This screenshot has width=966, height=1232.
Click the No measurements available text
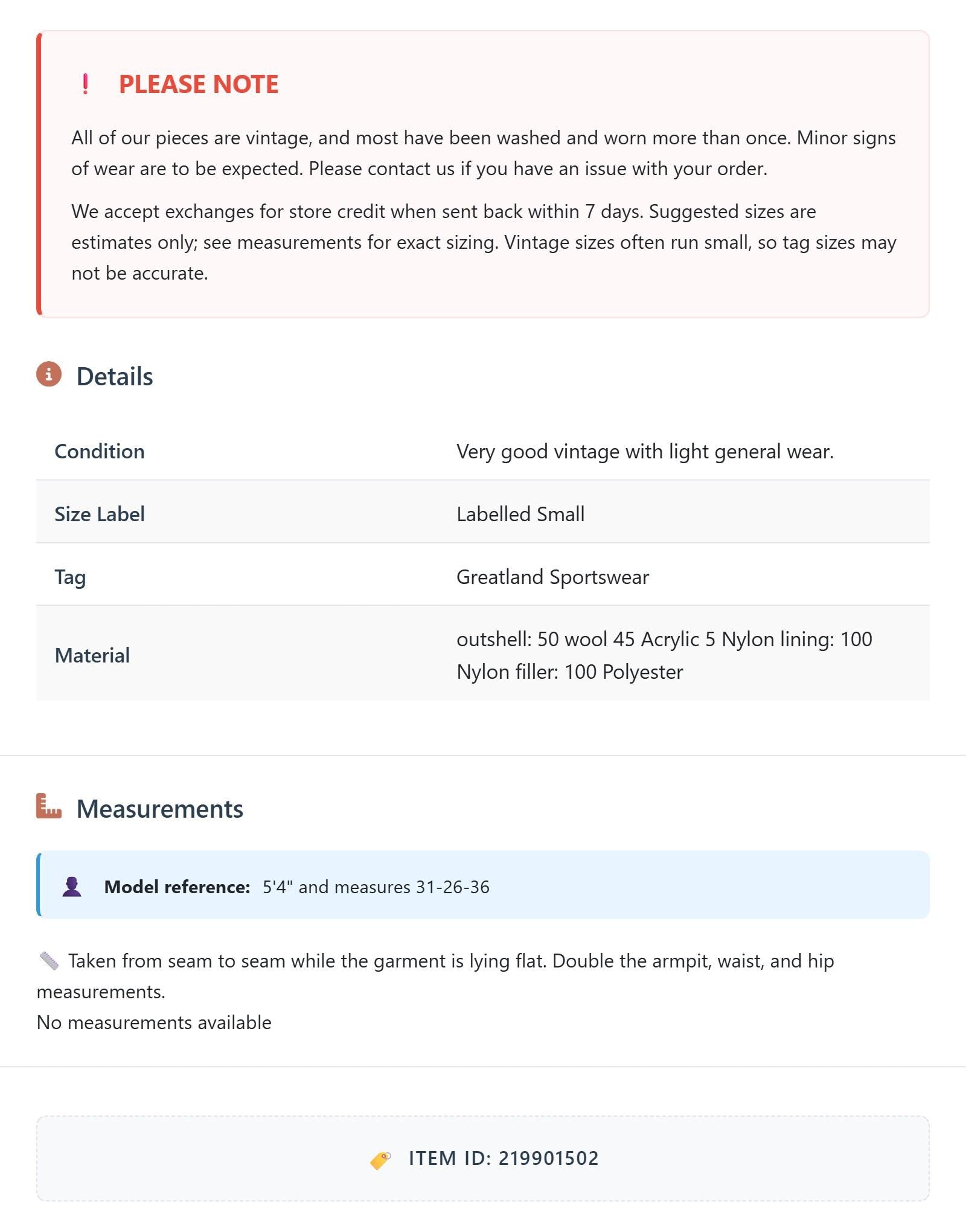[154, 1022]
